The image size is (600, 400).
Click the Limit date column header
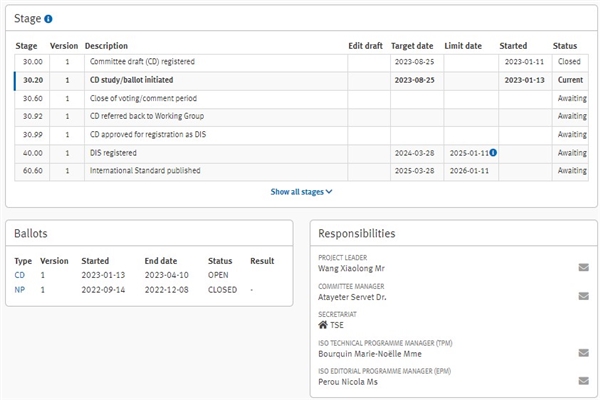tap(463, 46)
